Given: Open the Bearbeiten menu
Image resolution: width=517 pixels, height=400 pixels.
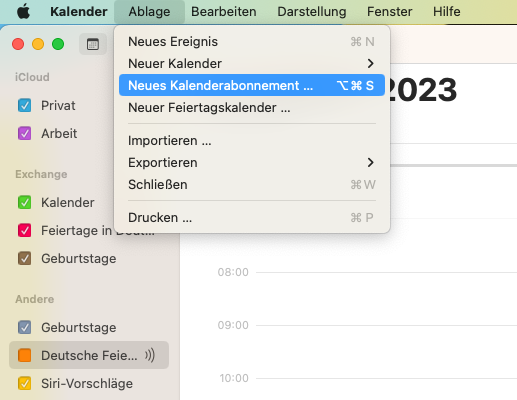Looking at the screenshot, I should (224, 12).
